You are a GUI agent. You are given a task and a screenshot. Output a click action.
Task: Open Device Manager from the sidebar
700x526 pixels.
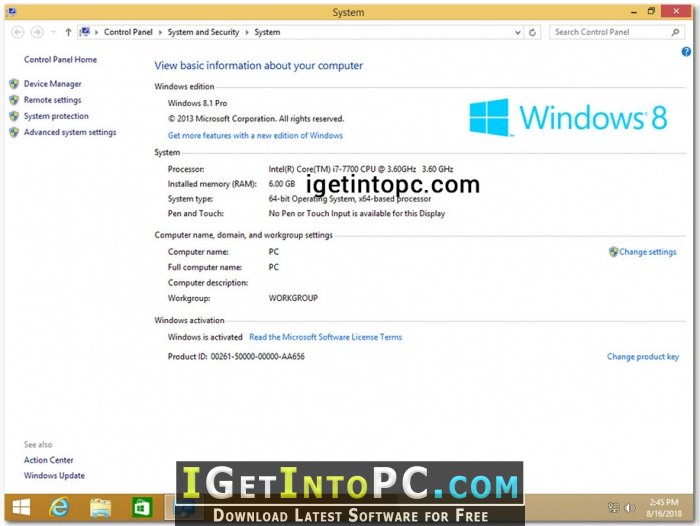[x=52, y=84]
